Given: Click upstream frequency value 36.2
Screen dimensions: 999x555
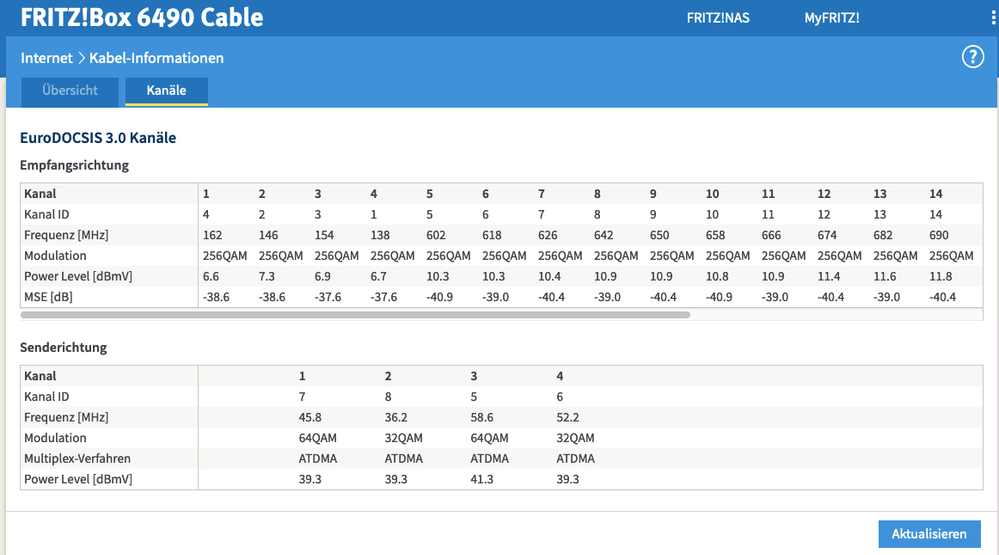Looking at the screenshot, I should tap(396, 417).
